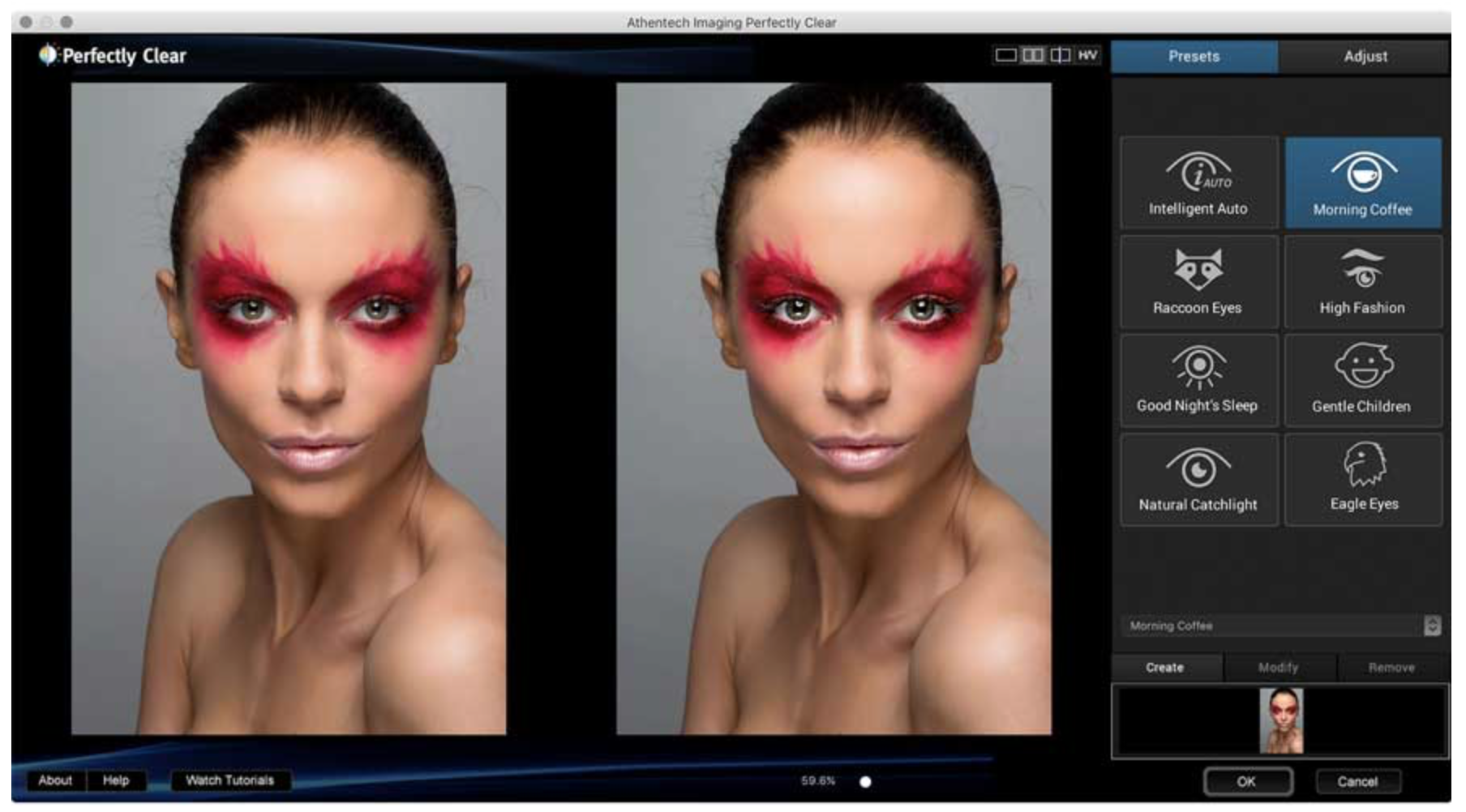
Task: Select the Good Night's Sleep preset
Action: [x=1198, y=380]
